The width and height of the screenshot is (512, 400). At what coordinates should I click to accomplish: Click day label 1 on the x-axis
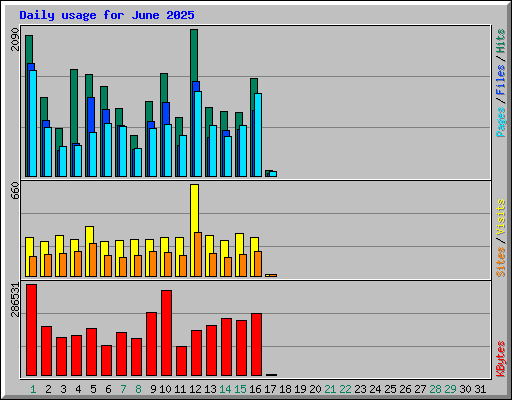click(33, 389)
